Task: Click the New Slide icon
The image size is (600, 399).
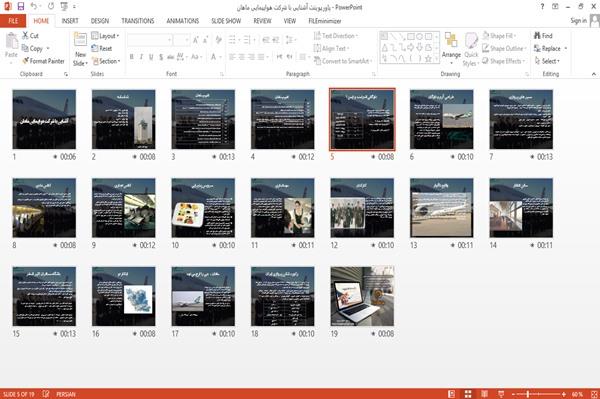Action: [80, 40]
